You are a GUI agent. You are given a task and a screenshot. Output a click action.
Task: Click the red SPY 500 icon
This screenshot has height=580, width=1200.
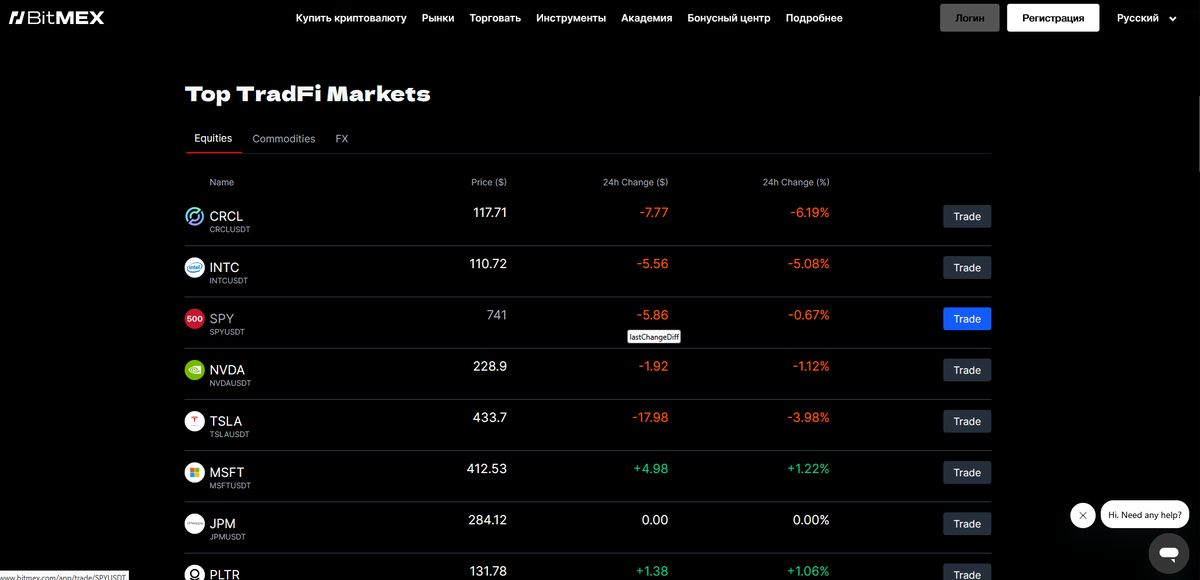coord(195,319)
